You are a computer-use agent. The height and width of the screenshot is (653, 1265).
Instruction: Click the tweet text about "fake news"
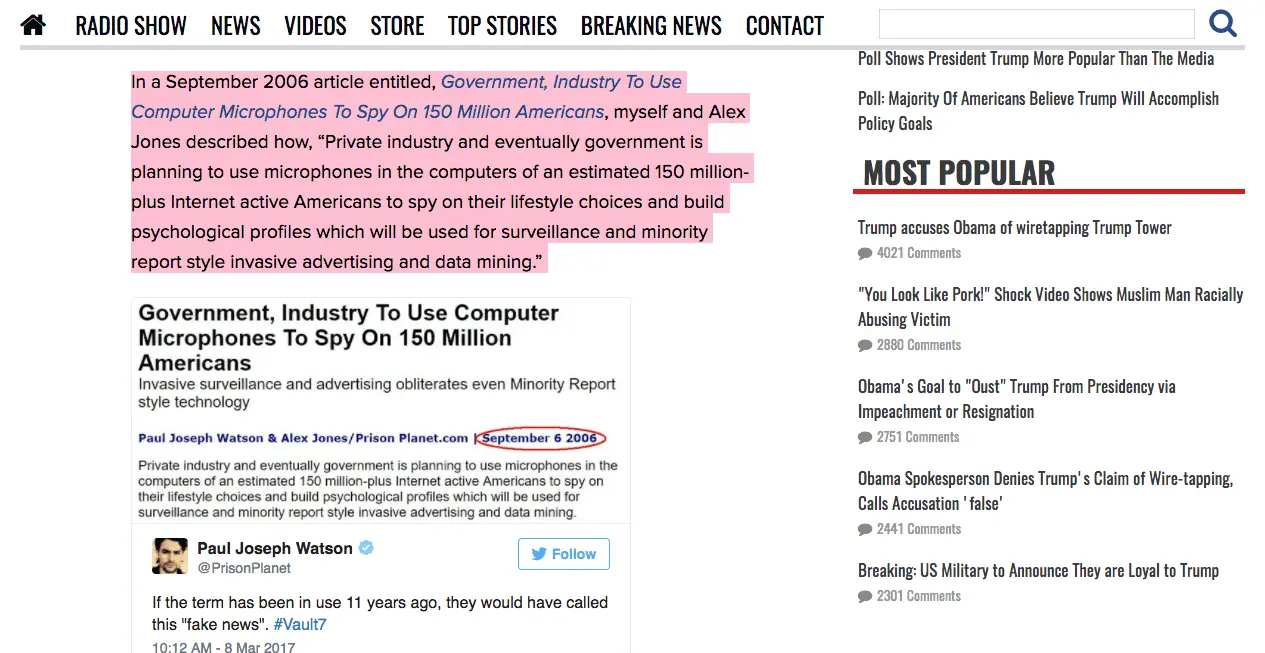click(x=380, y=613)
